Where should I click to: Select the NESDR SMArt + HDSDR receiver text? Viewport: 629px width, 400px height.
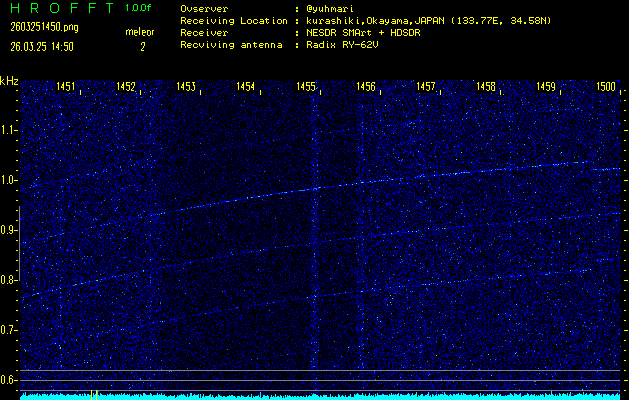372,32
